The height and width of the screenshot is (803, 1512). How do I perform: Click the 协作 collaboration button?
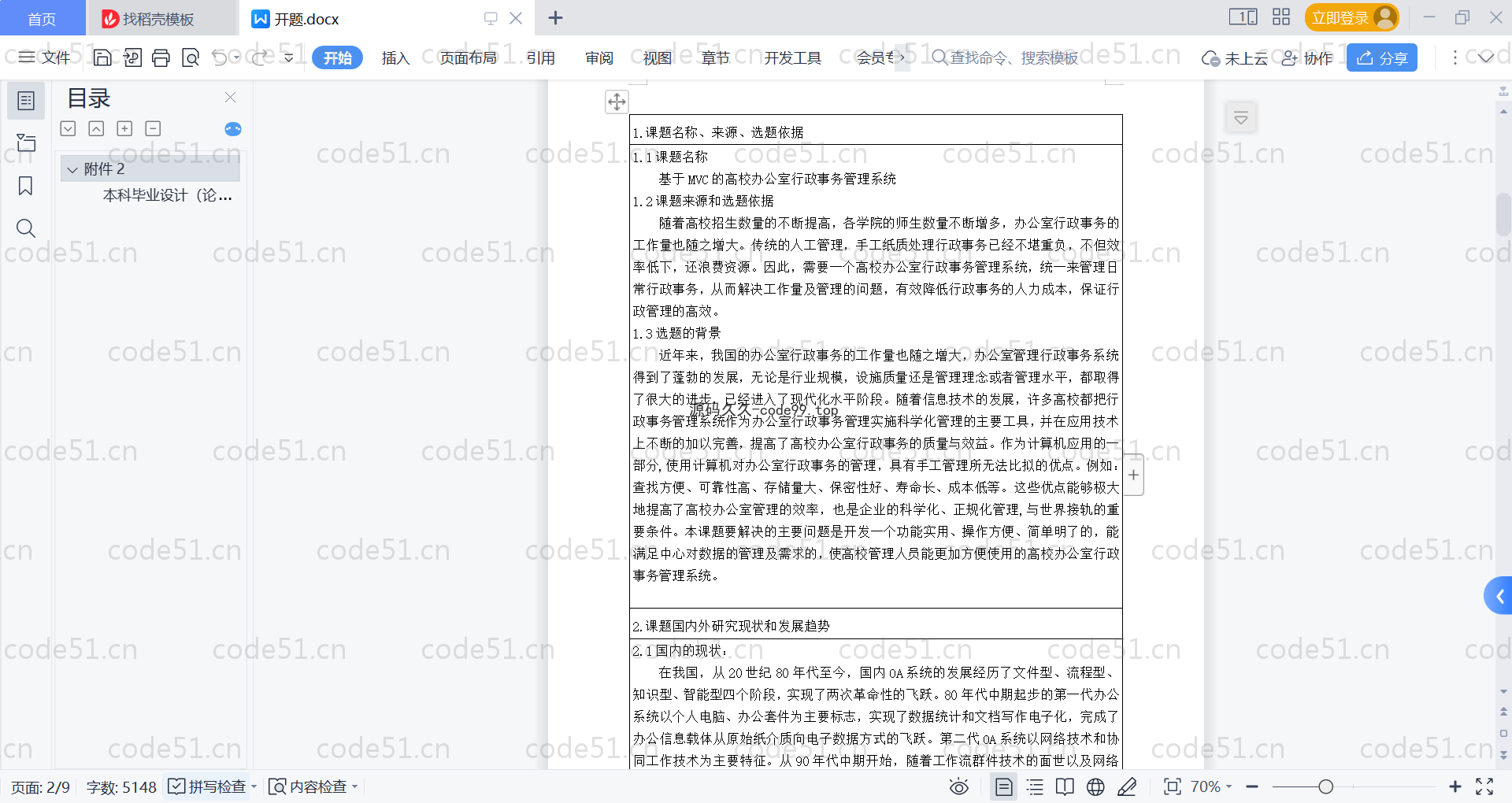[x=1307, y=58]
